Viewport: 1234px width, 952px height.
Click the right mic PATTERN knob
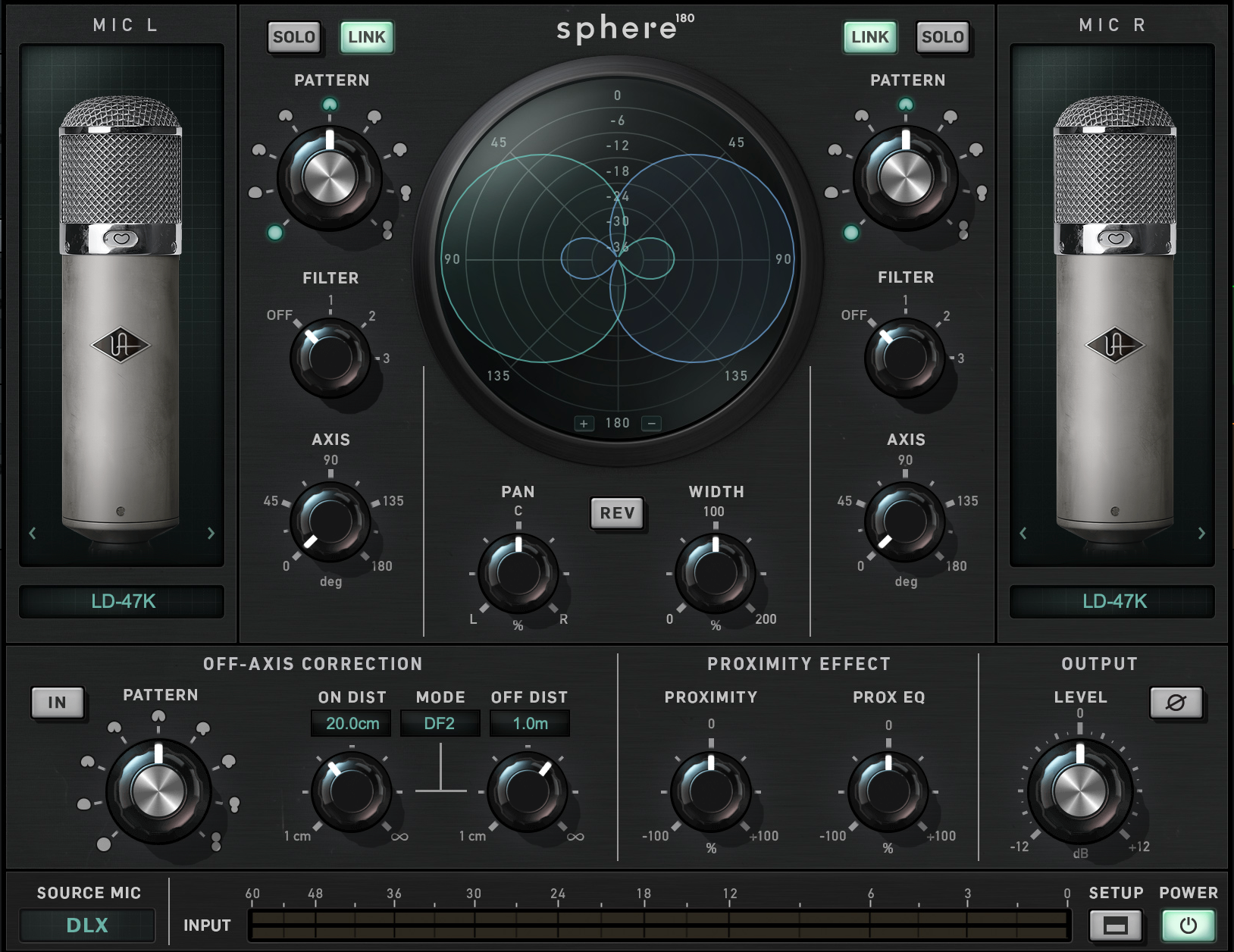coord(906,178)
